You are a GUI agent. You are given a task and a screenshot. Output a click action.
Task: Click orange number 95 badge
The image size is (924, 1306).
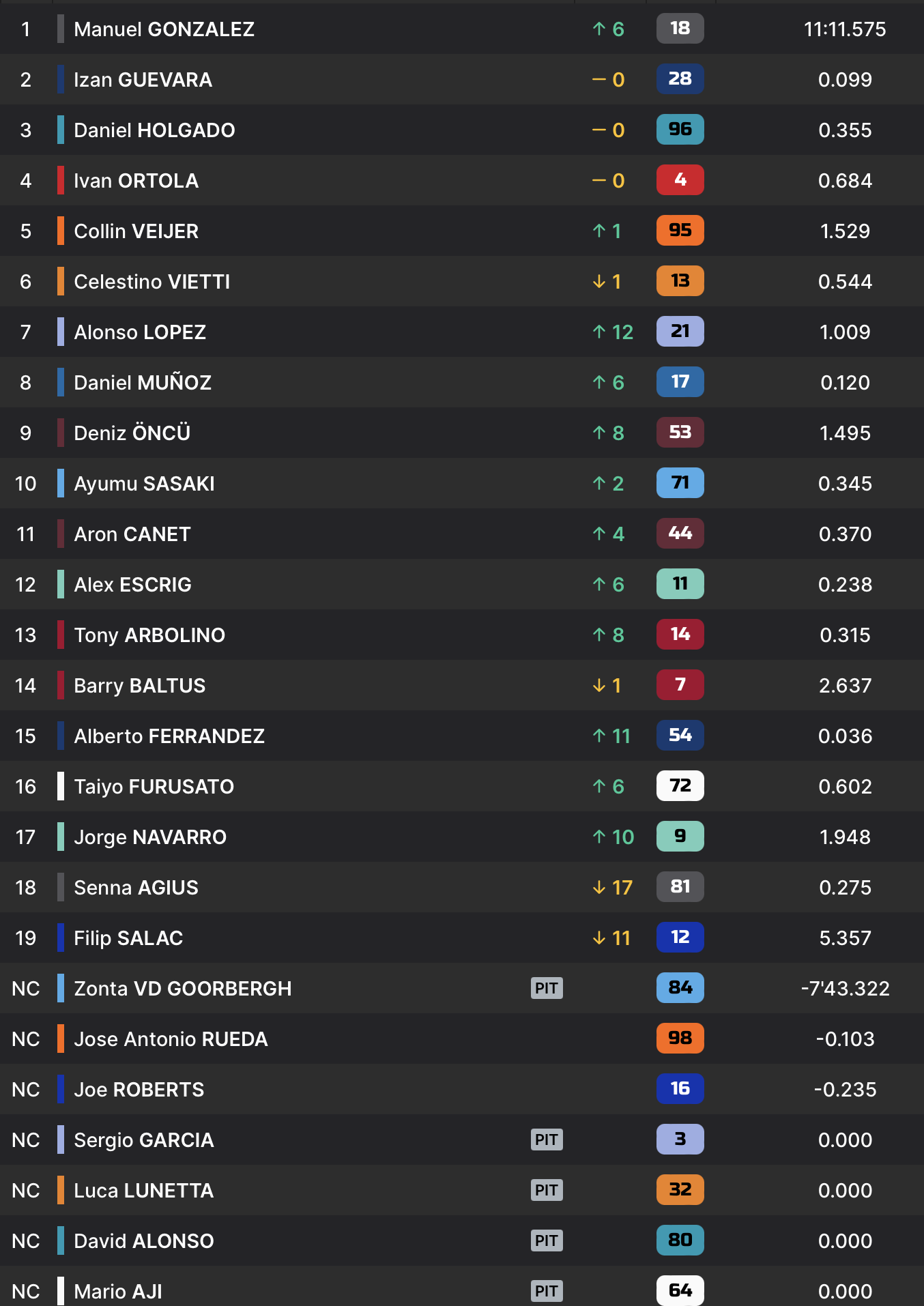click(680, 231)
